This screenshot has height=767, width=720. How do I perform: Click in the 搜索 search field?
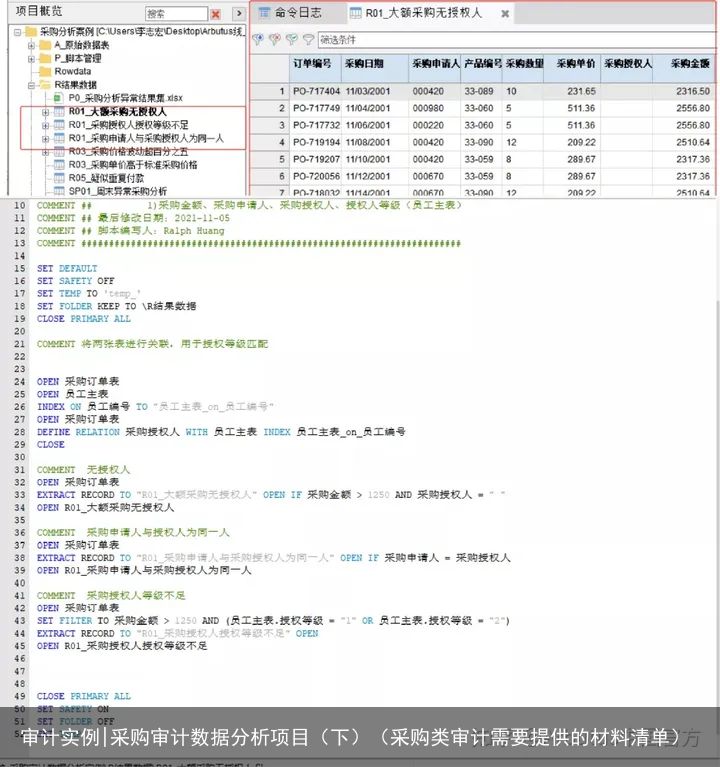click(176, 14)
